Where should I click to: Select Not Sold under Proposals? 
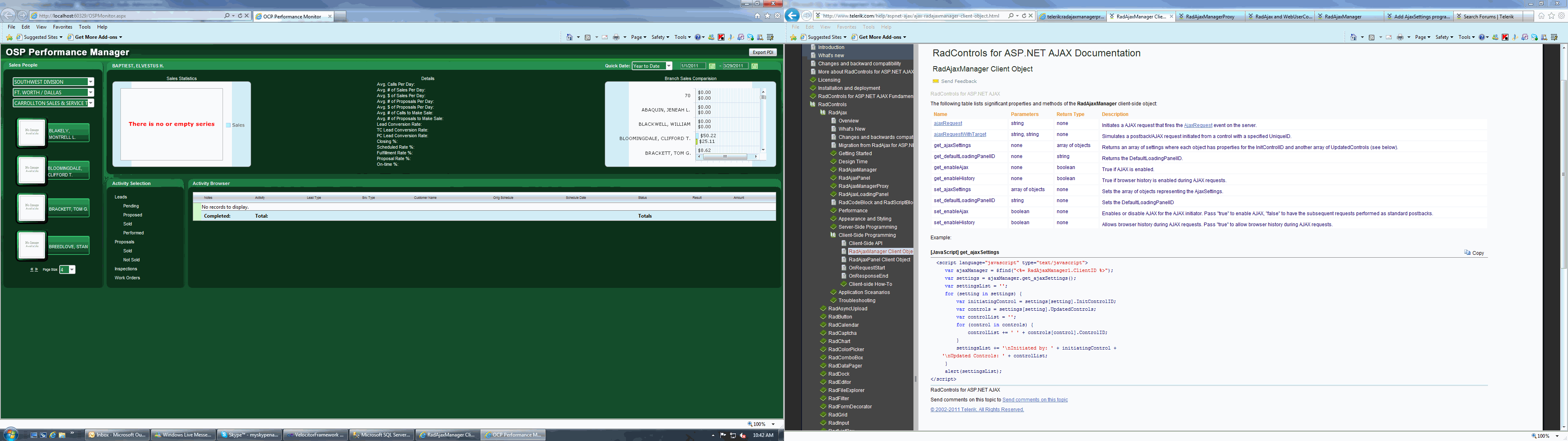131,259
